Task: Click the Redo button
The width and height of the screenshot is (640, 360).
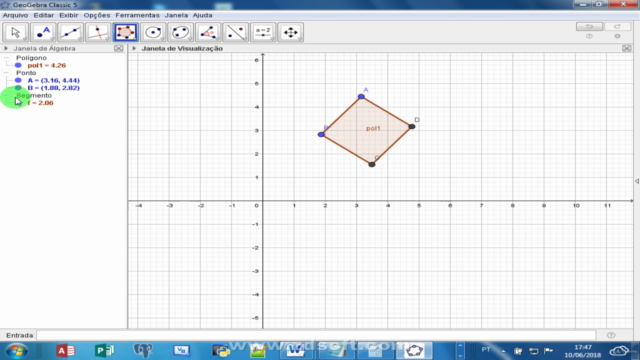Action: [x=618, y=27]
